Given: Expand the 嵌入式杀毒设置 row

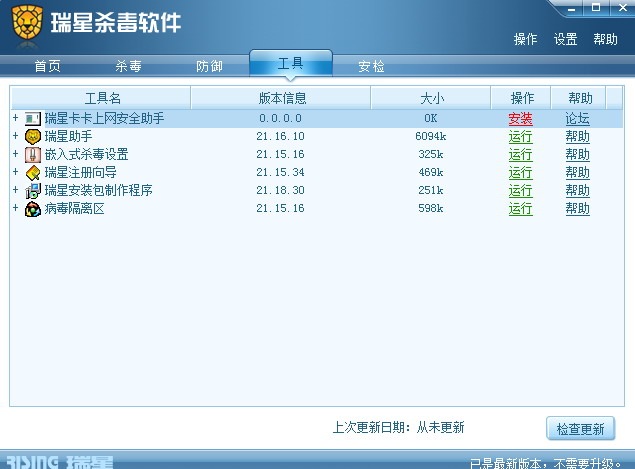Looking at the screenshot, I should [x=15, y=153].
